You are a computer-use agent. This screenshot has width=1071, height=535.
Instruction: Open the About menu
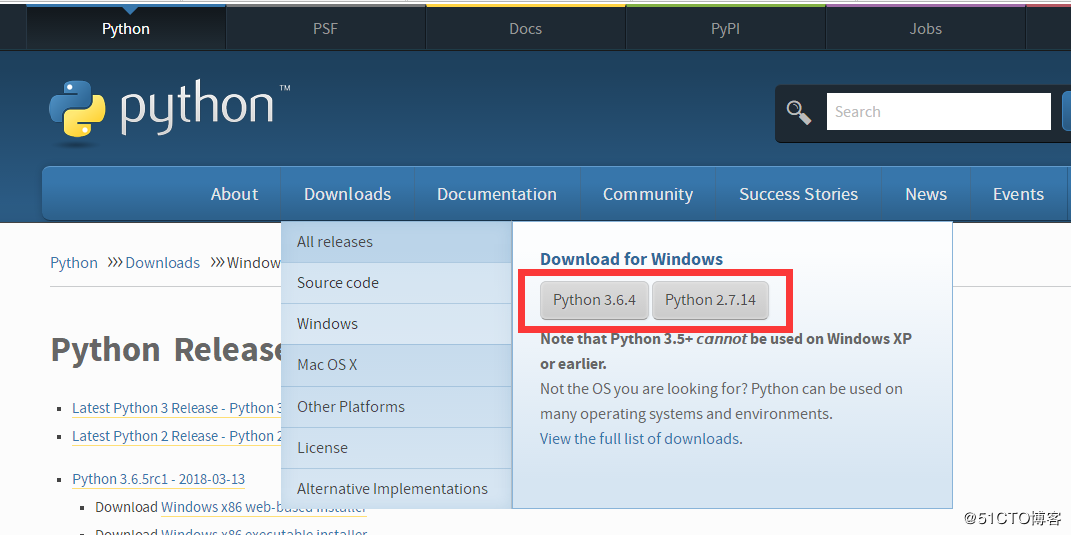(x=234, y=194)
